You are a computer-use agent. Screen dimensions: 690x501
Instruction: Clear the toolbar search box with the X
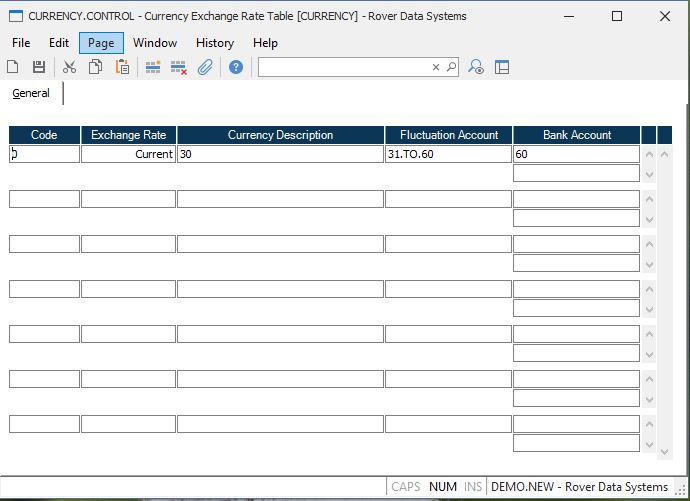coord(436,67)
